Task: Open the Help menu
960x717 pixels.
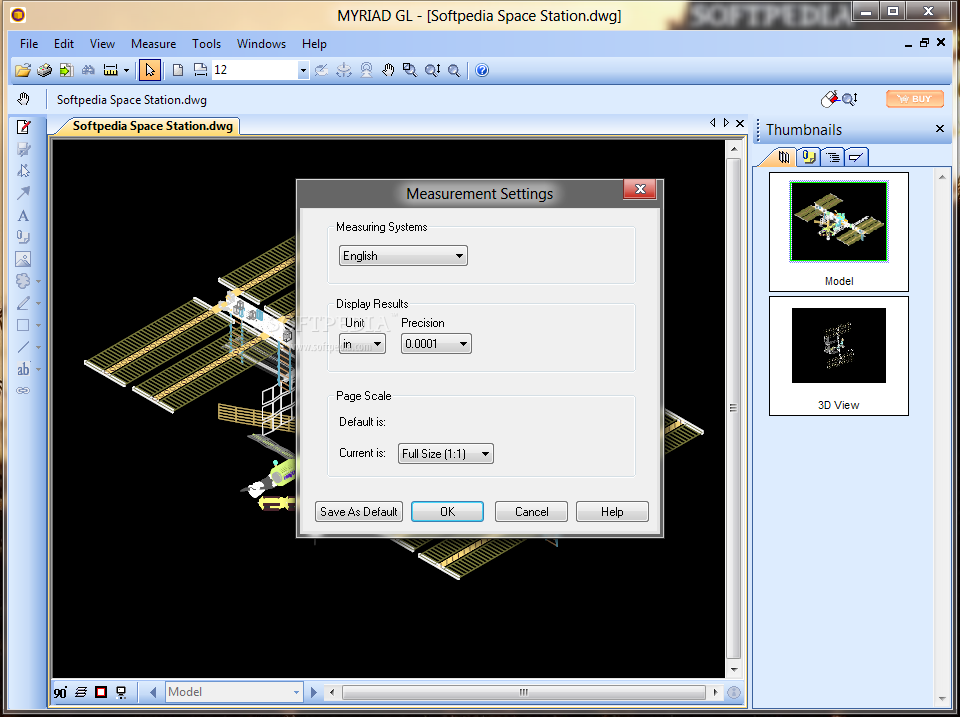Action: [314, 44]
